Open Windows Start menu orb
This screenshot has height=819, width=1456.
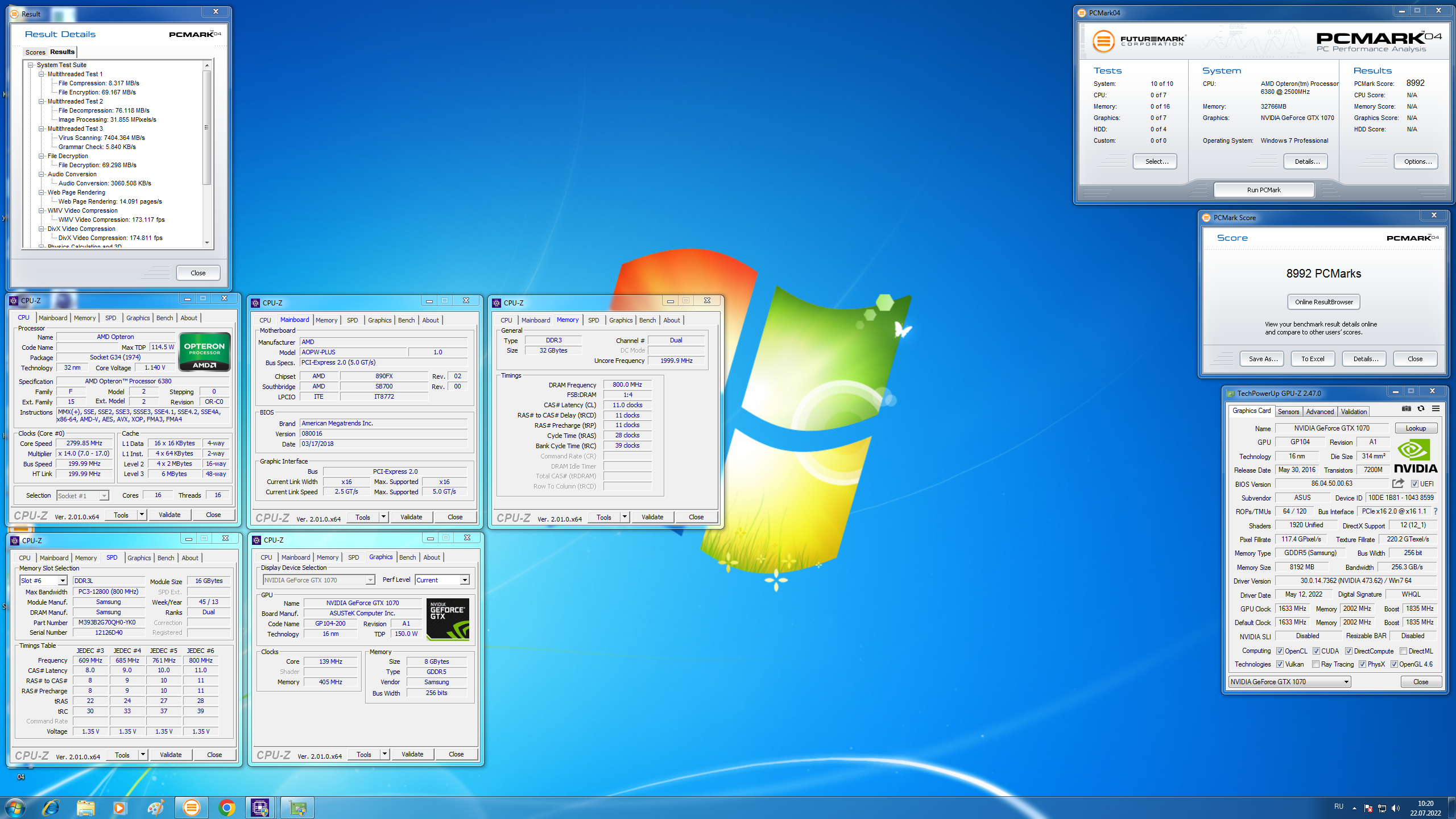point(14,808)
